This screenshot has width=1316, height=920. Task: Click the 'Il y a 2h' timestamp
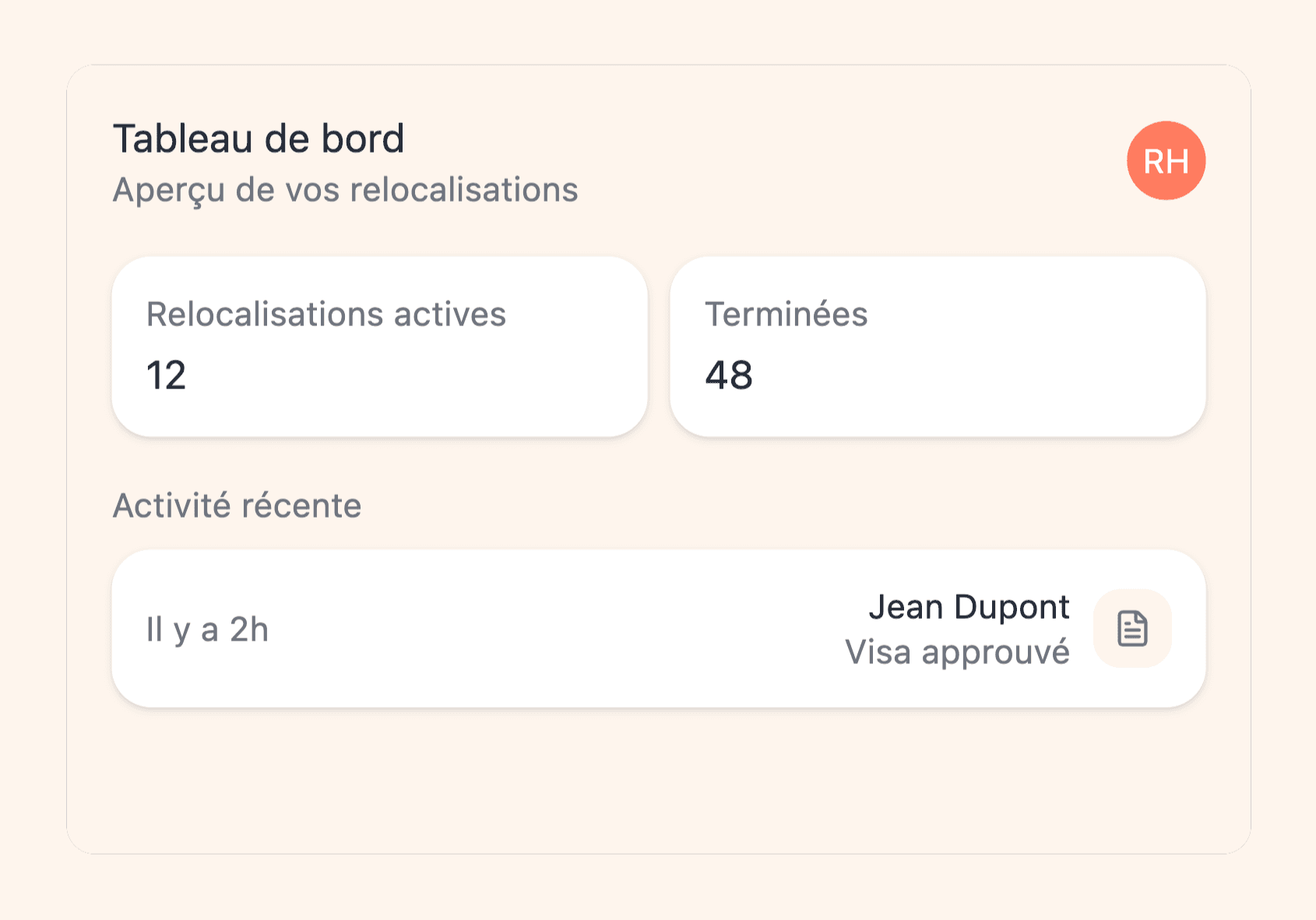click(207, 629)
